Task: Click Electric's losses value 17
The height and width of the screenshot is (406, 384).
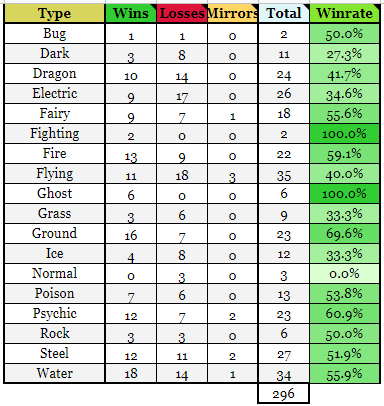Action: (182, 94)
